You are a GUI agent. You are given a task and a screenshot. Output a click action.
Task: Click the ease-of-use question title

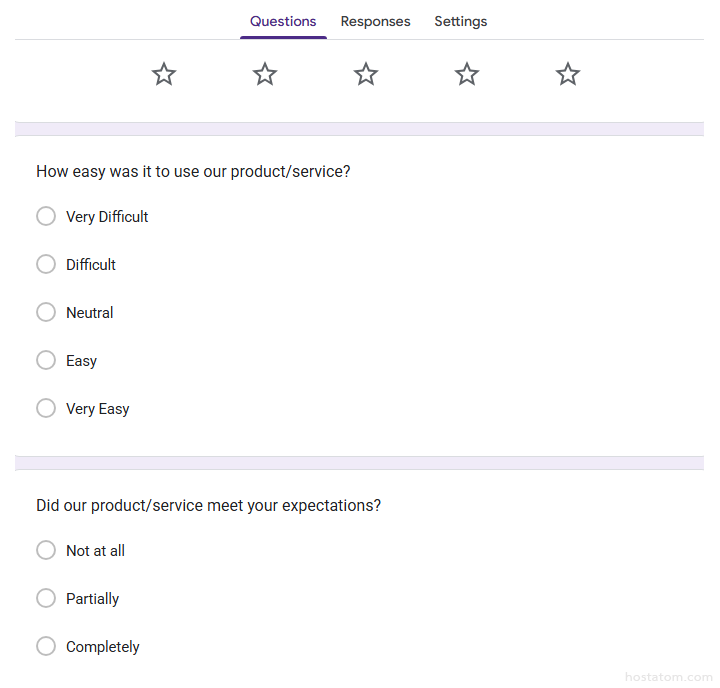[x=193, y=172]
